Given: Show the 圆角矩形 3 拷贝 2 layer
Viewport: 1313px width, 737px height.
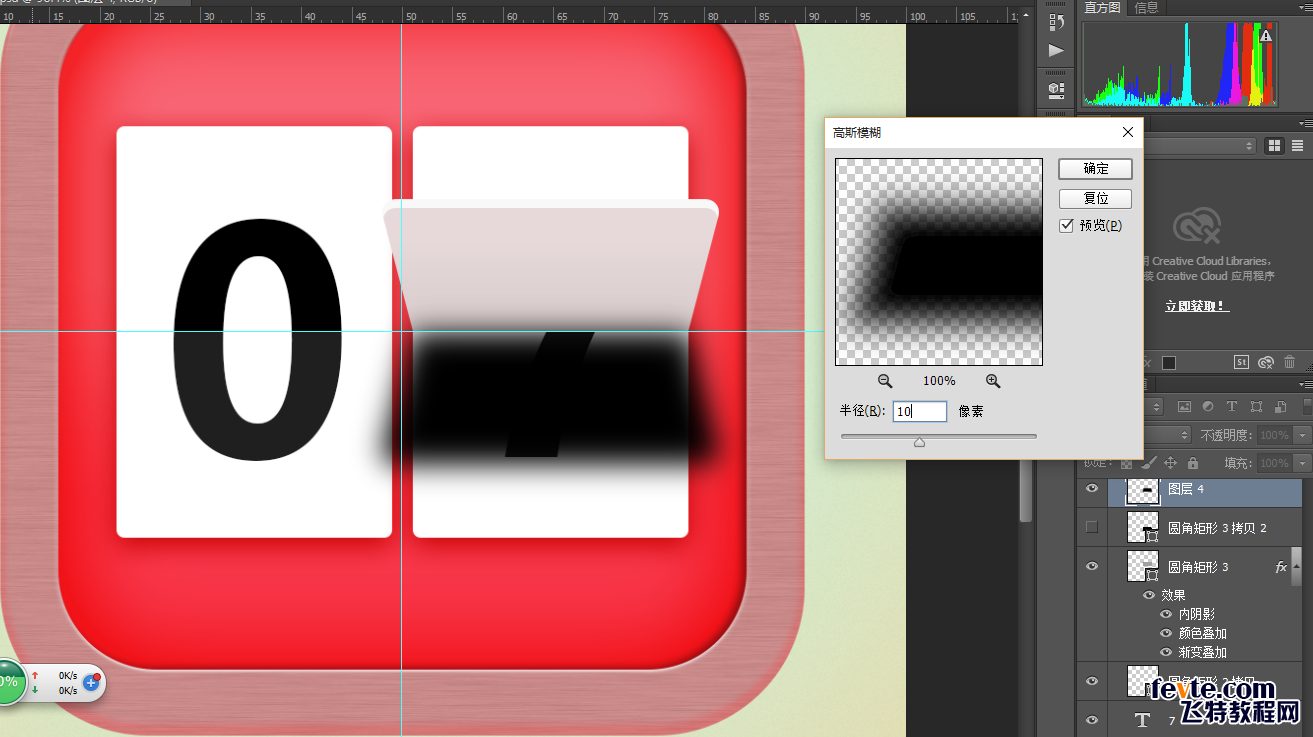Looking at the screenshot, I should 1092,527.
